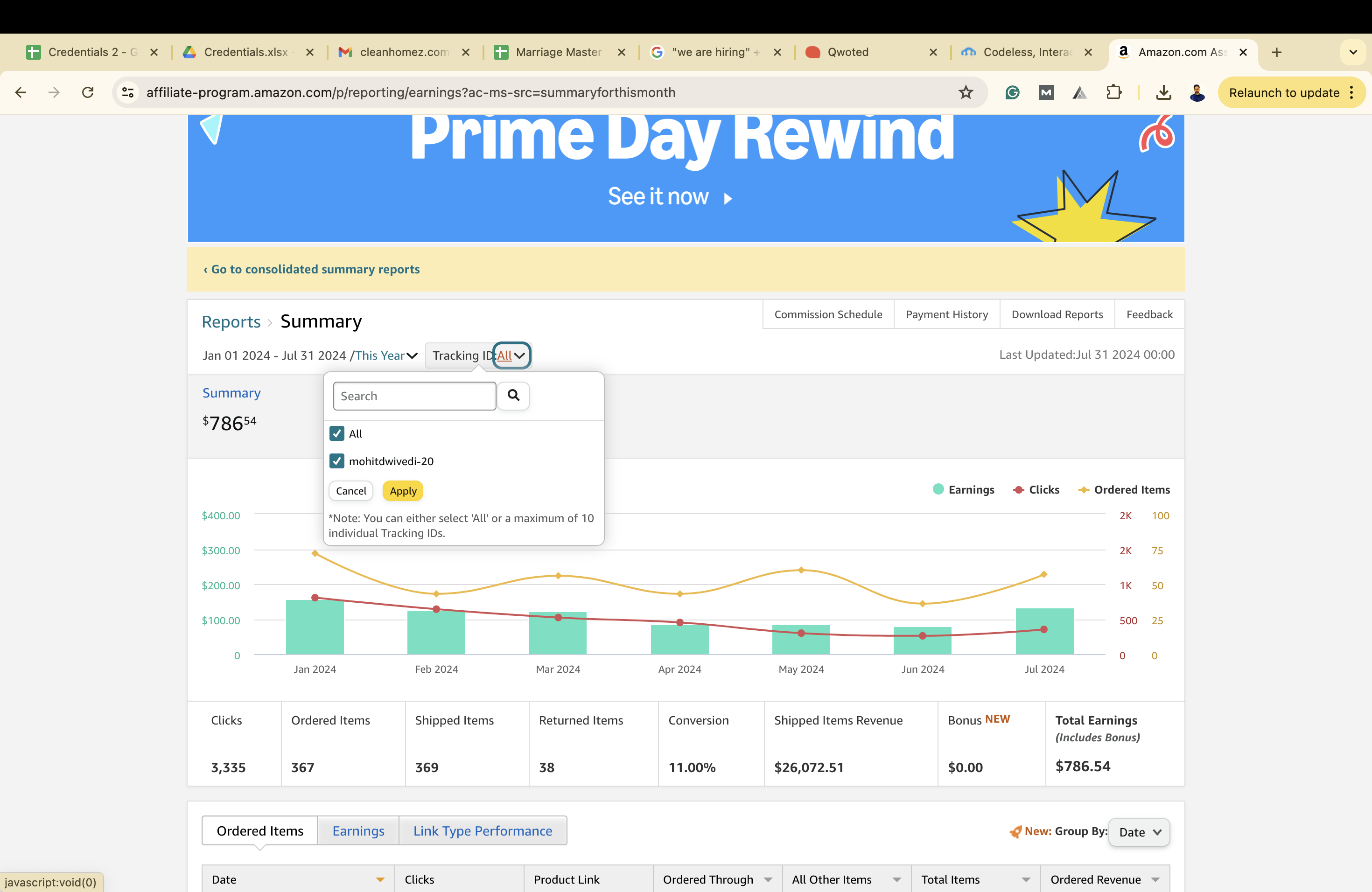Click the Clicks column header

click(459, 879)
